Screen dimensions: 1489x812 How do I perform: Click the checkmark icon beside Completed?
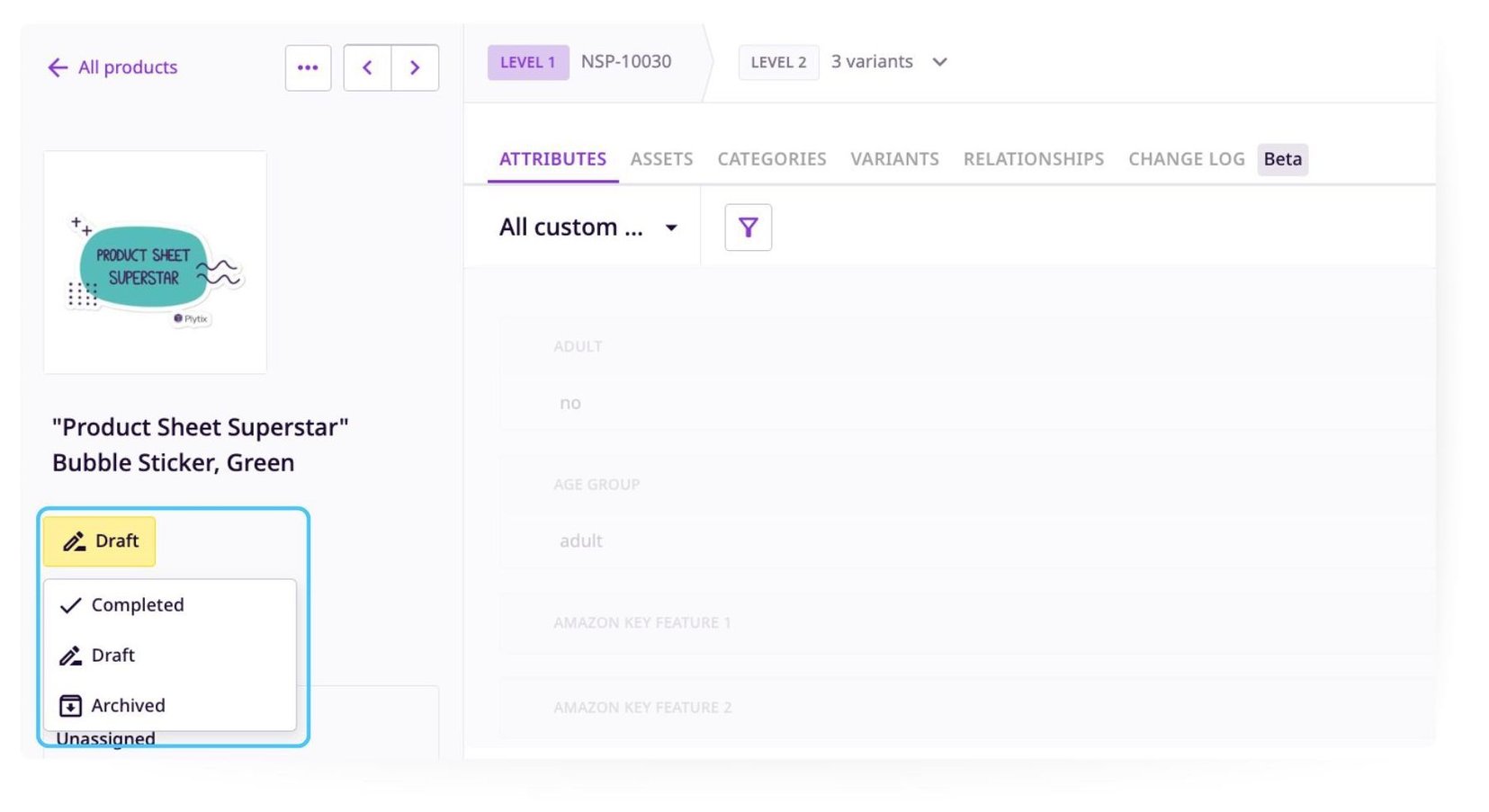coord(70,605)
